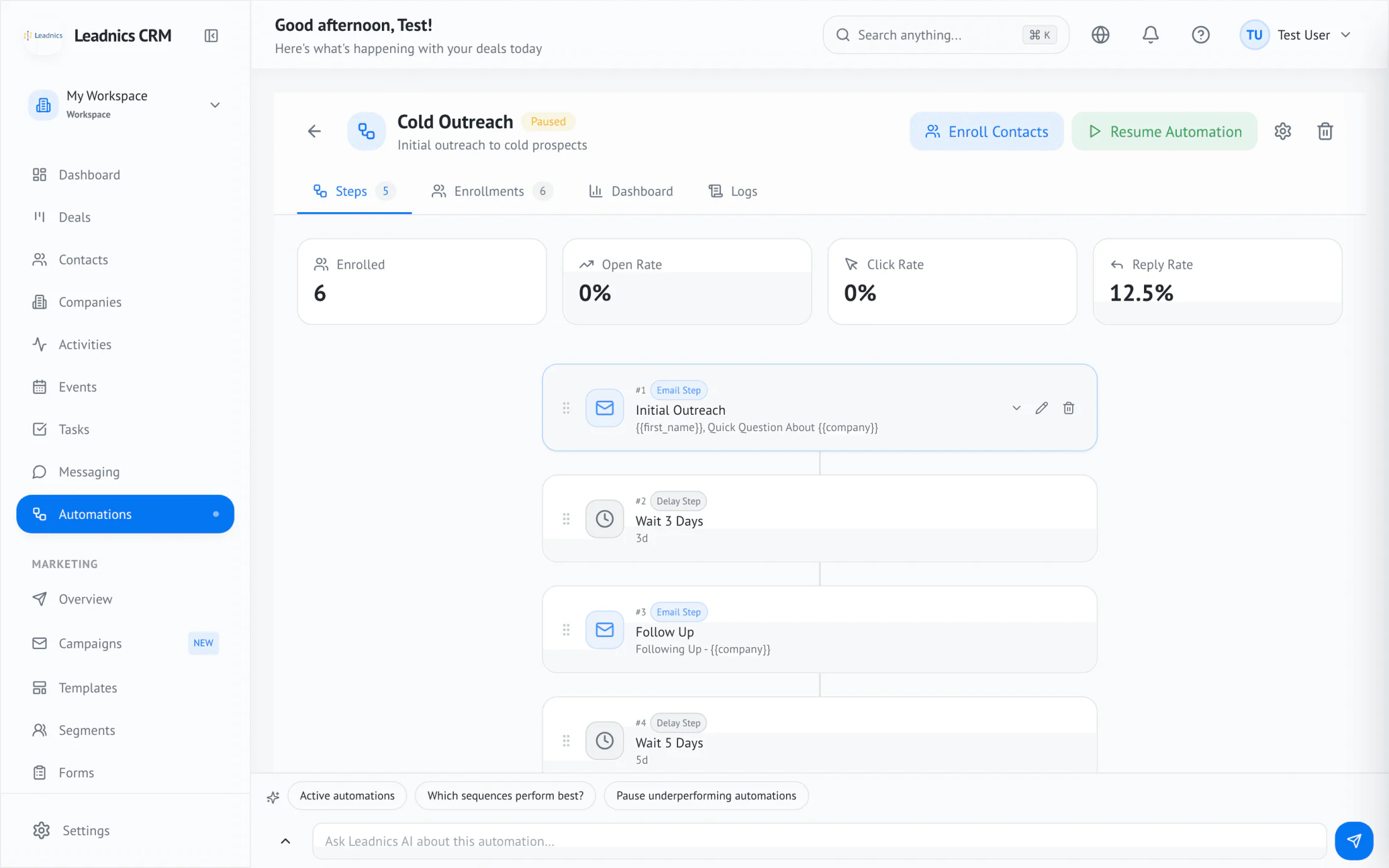This screenshot has height=868, width=1389.
Task: Switch to the Logs tab
Action: coord(732,191)
